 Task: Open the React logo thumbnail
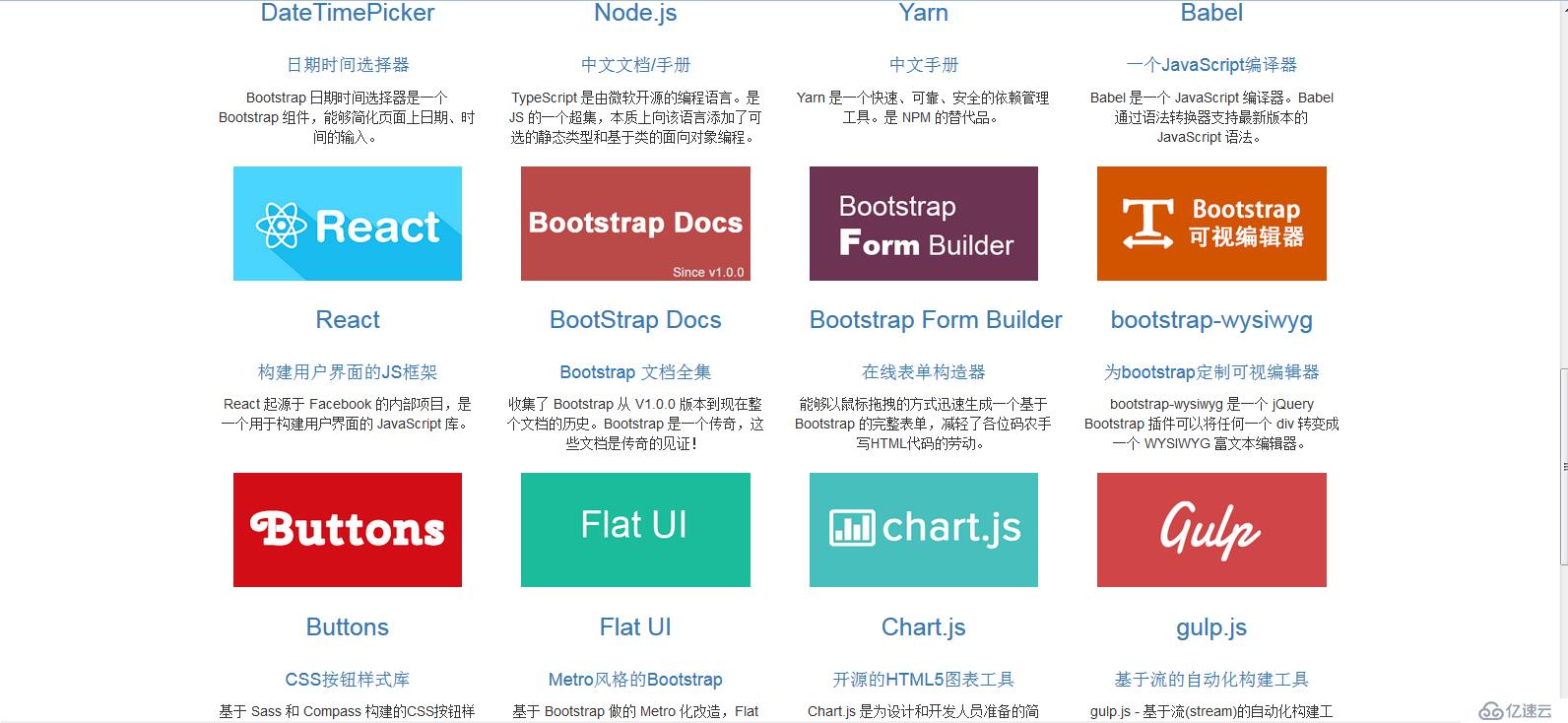point(348,224)
